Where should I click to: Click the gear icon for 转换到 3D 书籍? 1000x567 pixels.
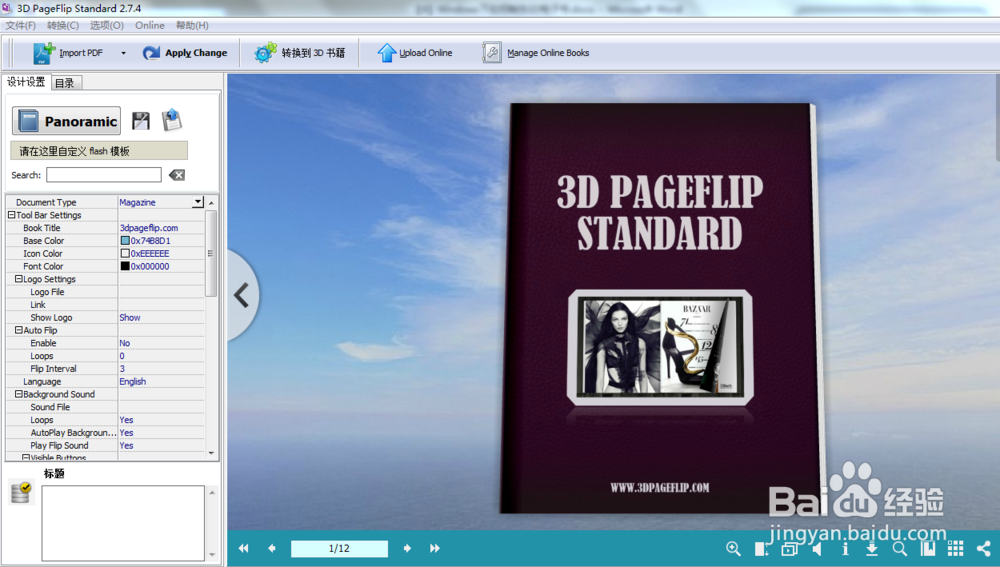[265, 53]
